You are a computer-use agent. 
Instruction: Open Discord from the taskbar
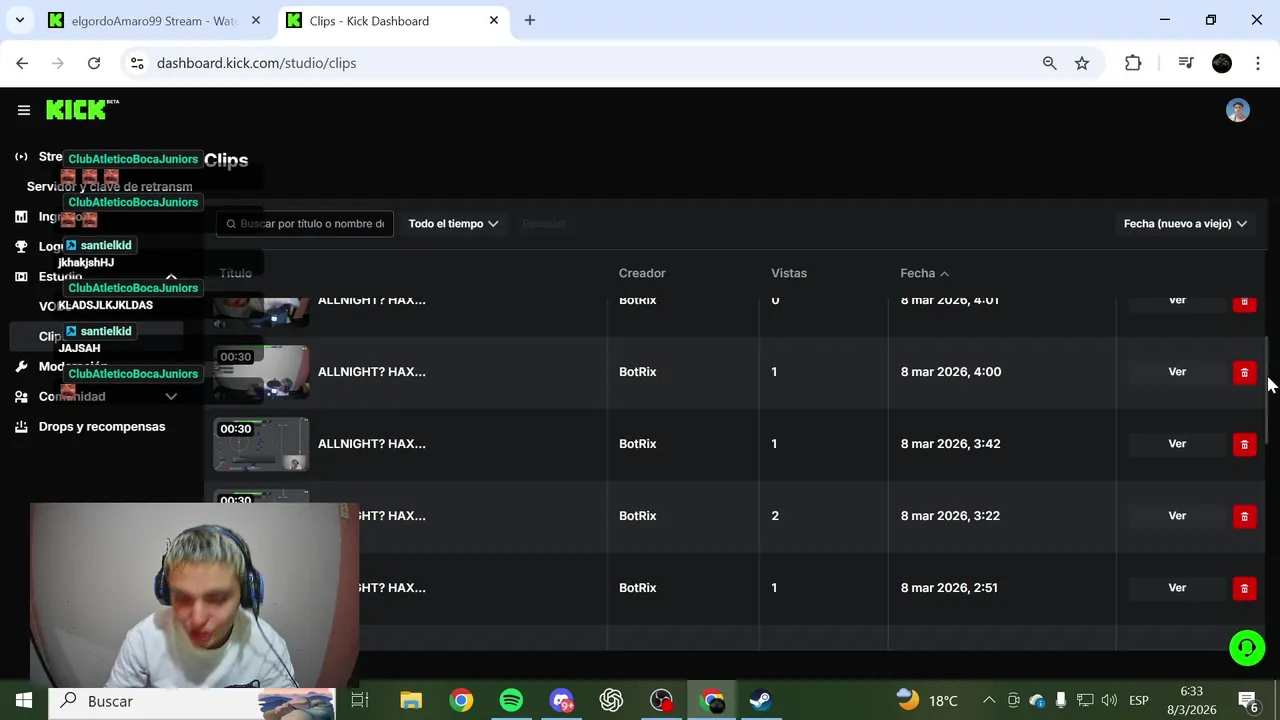561,701
